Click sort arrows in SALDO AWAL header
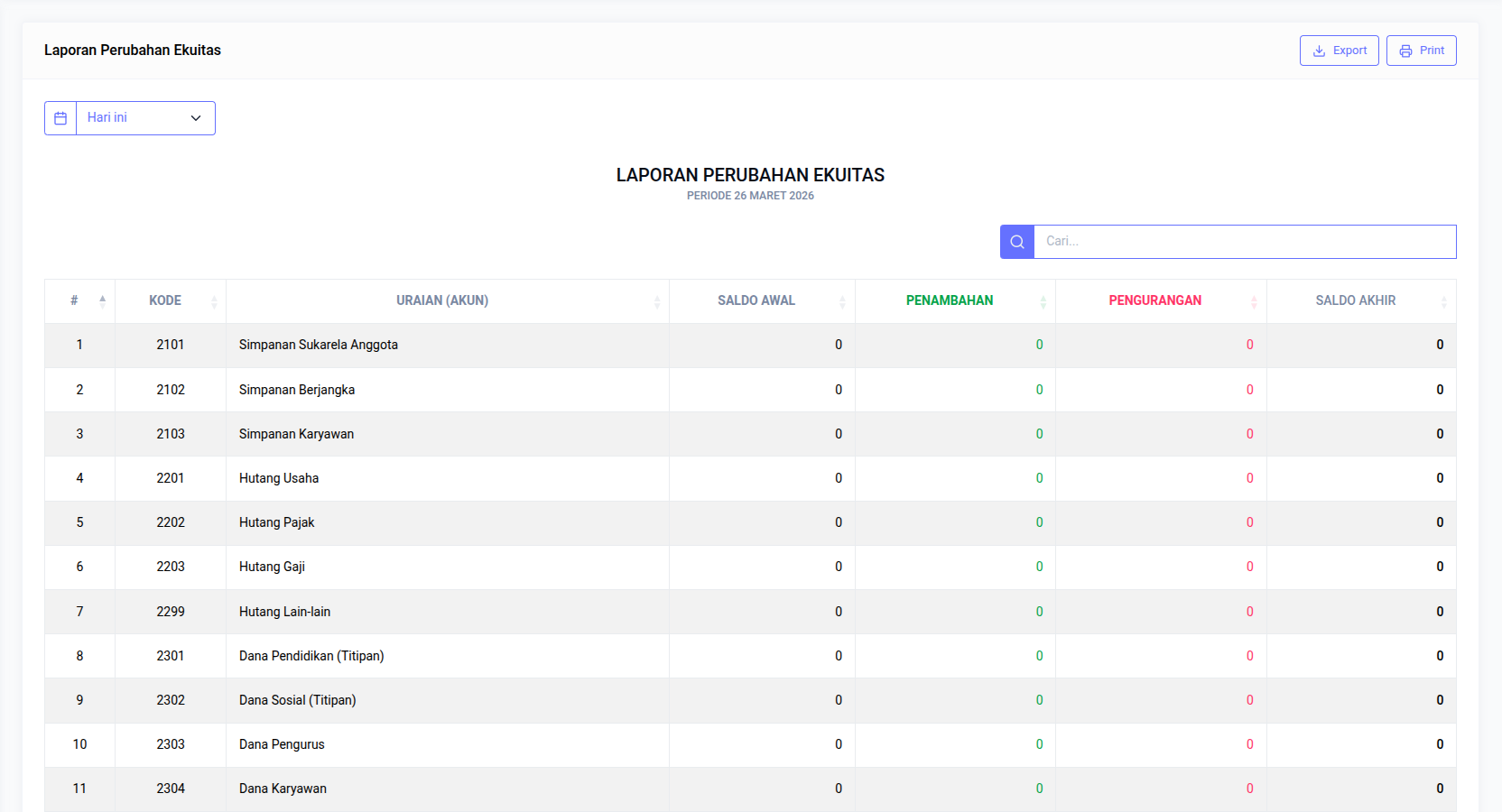The height and width of the screenshot is (812, 1502). pos(842,302)
